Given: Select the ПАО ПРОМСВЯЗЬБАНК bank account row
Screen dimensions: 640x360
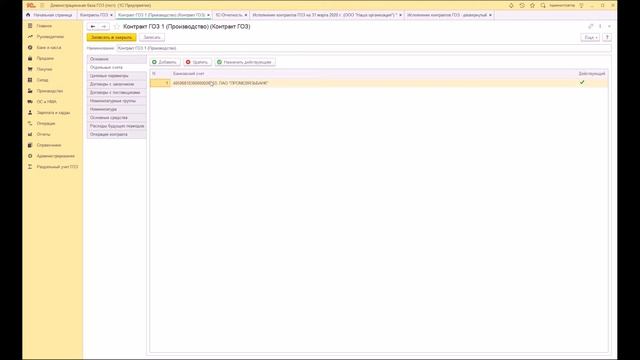Looking at the screenshot, I should [379, 83].
